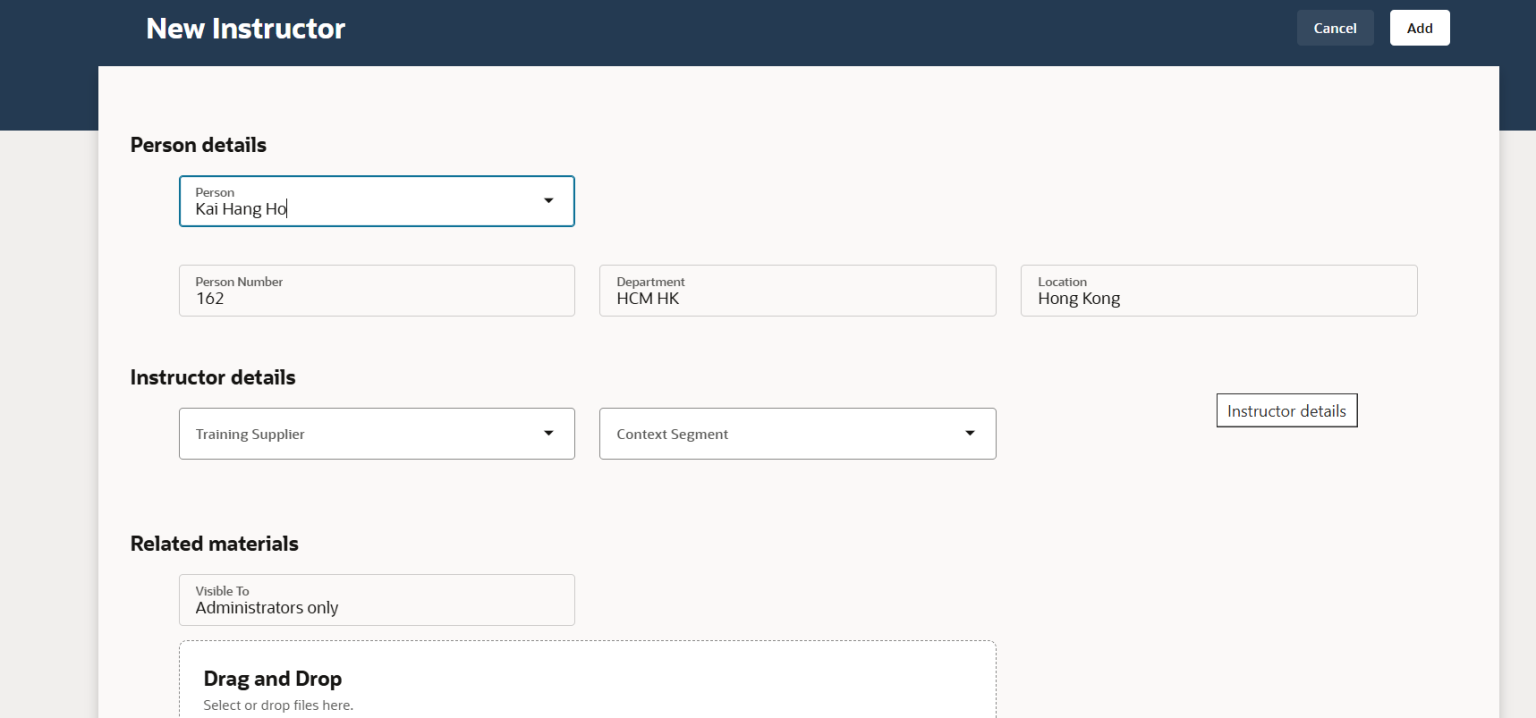Click the Related materials section heading
The height and width of the screenshot is (718, 1536).
click(x=214, y=543)
